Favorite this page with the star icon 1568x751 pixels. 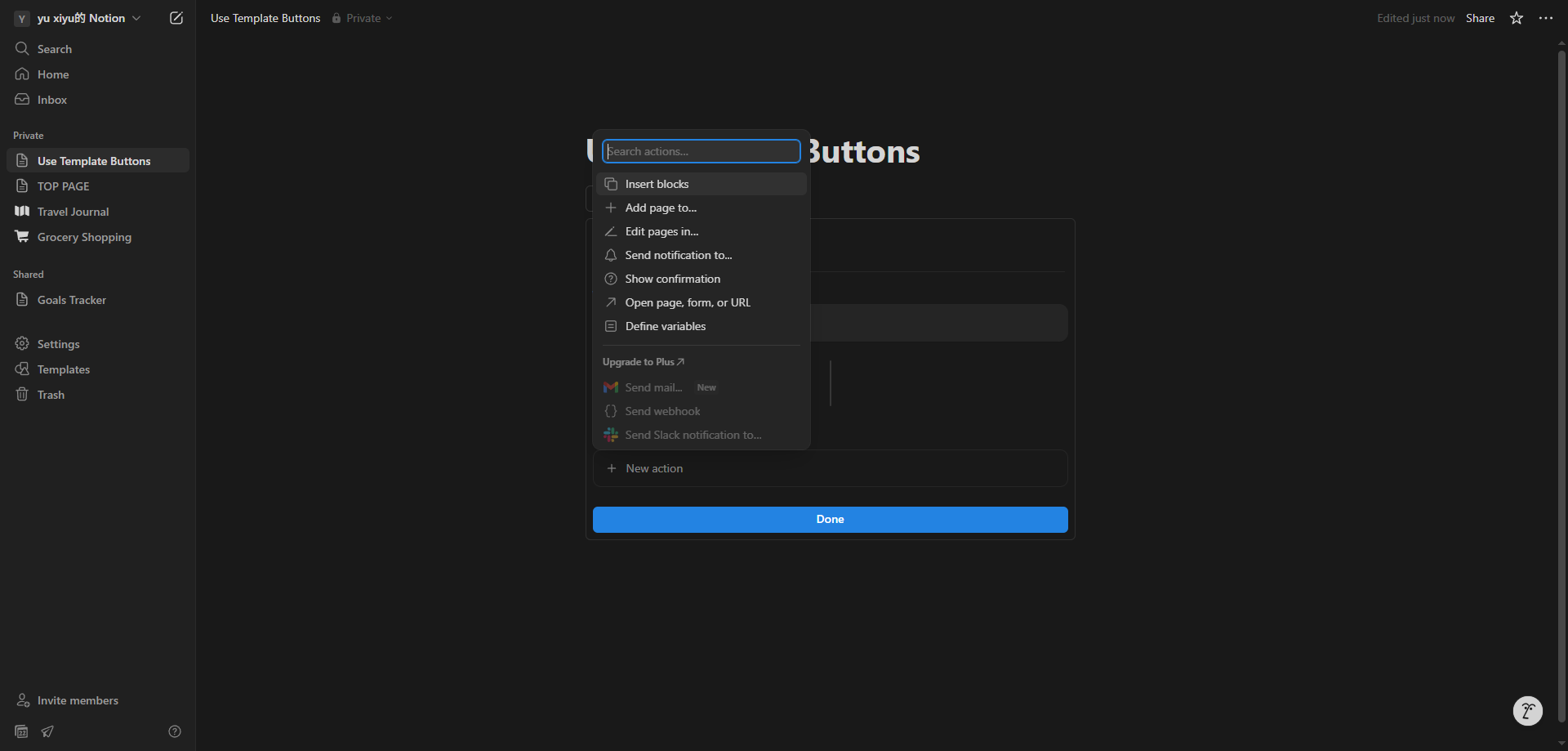point(1517,18)
